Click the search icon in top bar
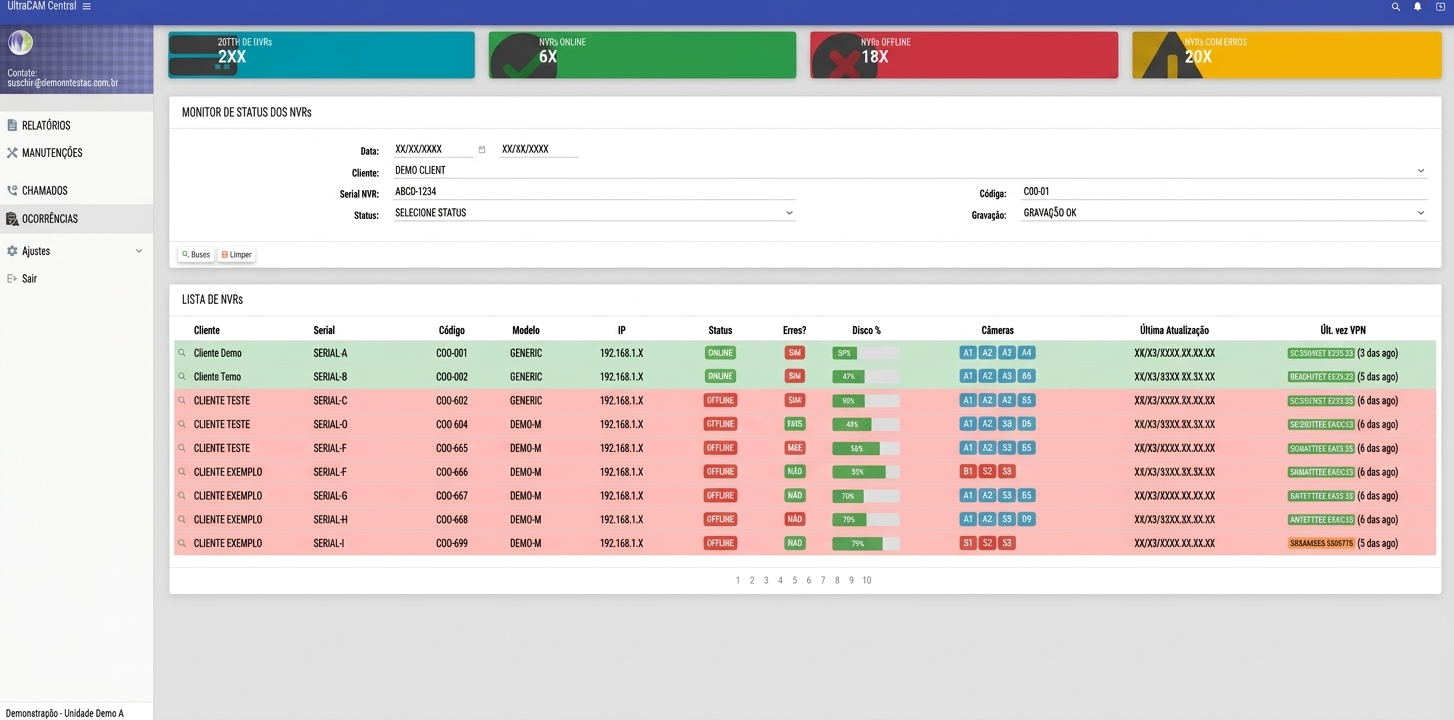Viewport: 1454px width, 720px height. tap(1396, 7)
